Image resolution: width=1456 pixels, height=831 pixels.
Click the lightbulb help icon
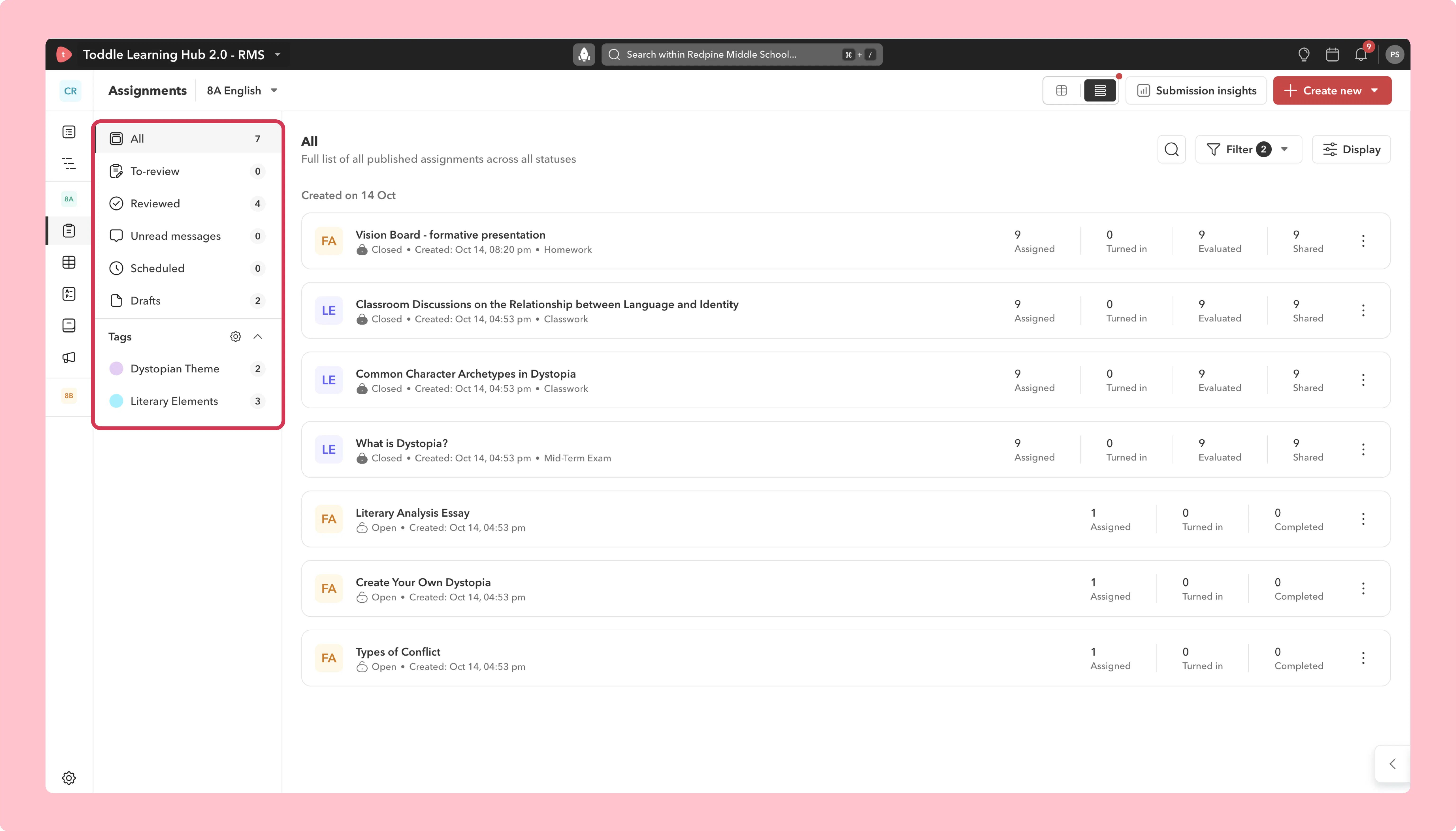coord(1304,54)
